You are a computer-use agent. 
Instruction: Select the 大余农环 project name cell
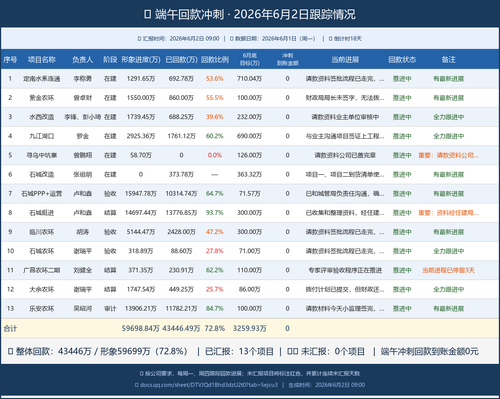(42, 289)
